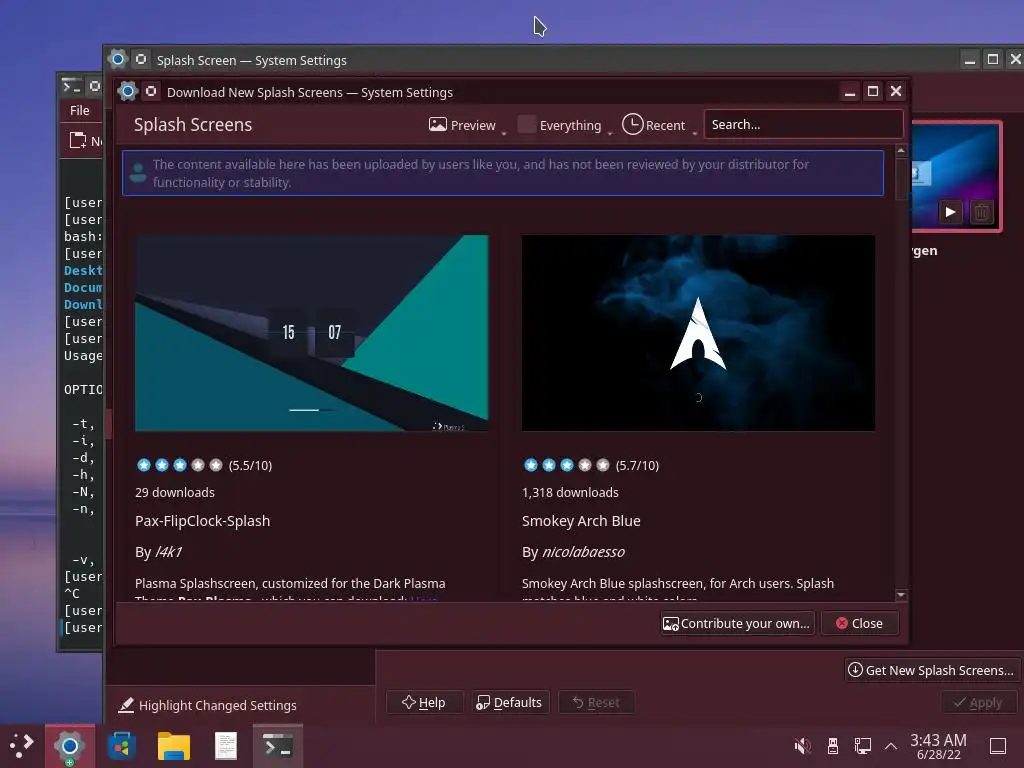
Task: Click the Defaults button
Action: click(509, 702)
